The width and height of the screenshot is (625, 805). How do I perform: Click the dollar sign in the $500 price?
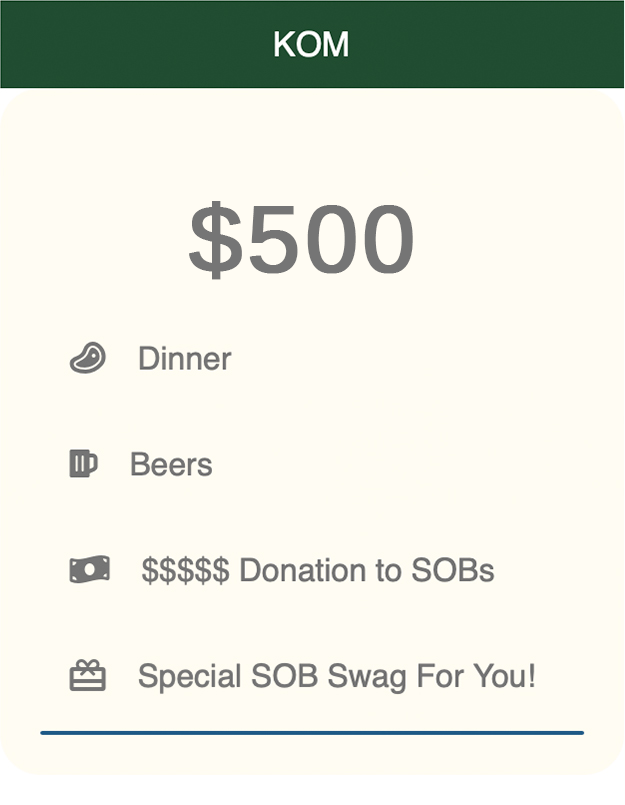click(215, 240)
